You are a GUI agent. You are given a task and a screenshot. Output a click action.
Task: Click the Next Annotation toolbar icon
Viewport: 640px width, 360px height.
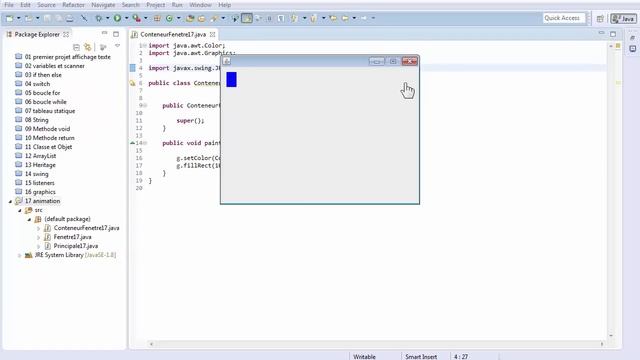294,18
